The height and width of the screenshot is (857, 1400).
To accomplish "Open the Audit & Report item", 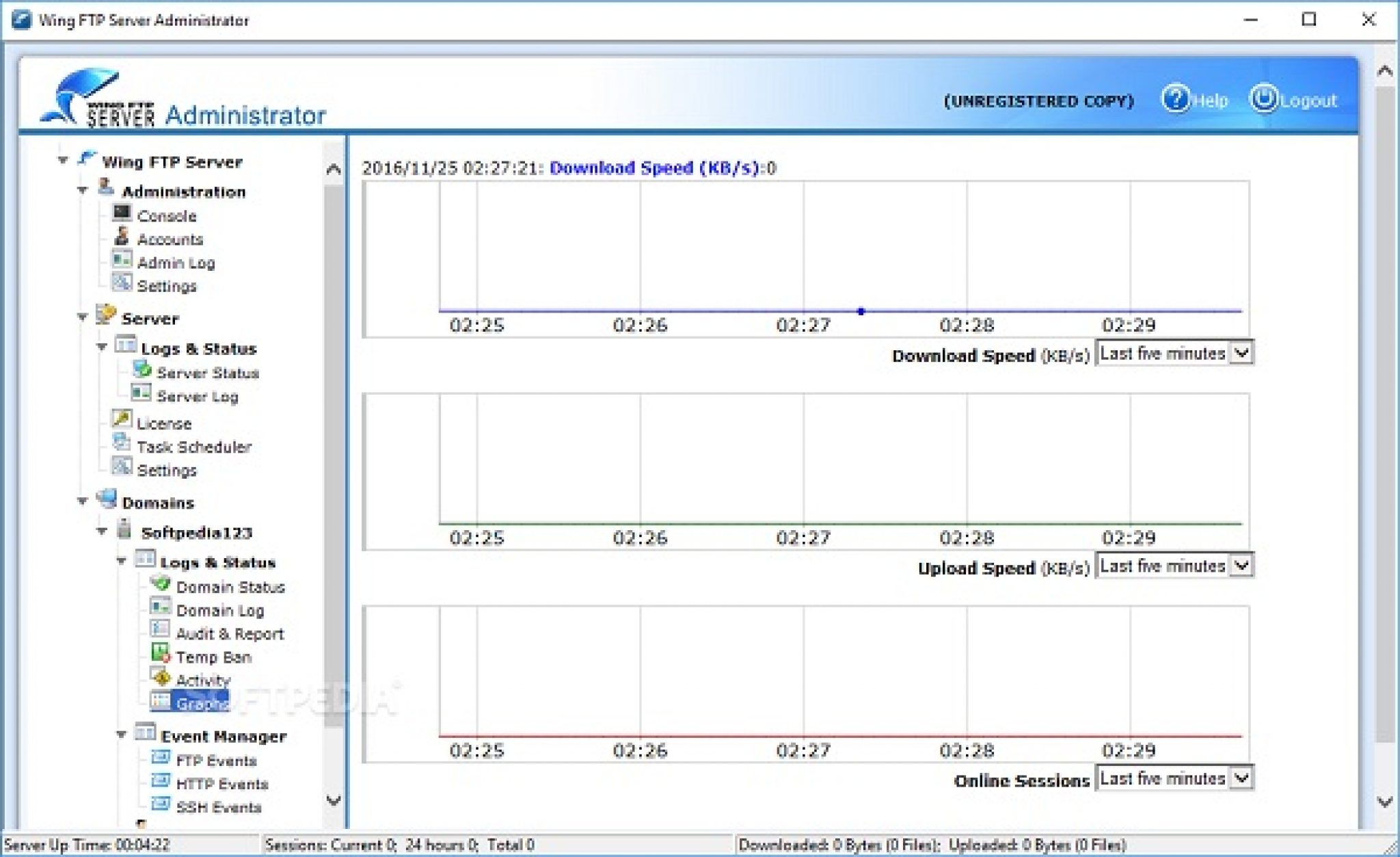I will pyautogui.click(x=229, y=634).
